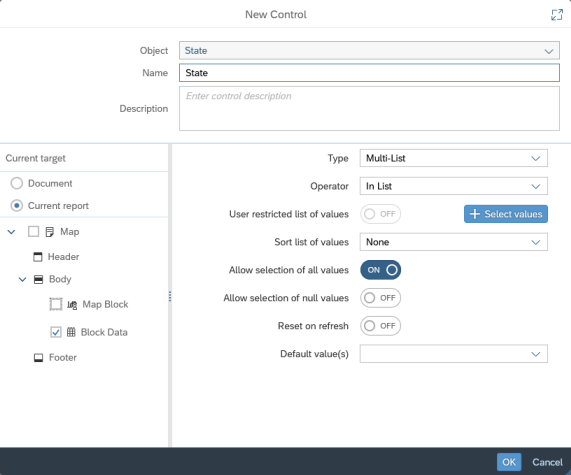Image resolution: width=571 pixels, height=475 pixels.
Task: Enable Allow selection of null values
Action: tap(381, 298)
